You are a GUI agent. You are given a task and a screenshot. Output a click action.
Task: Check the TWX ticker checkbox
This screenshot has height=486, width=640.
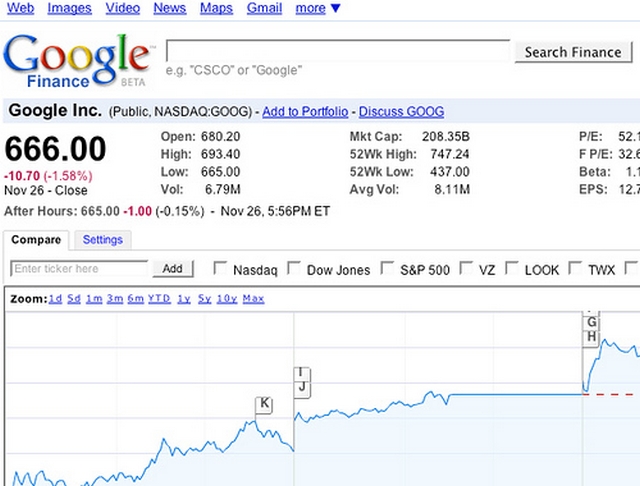(576, 268)
